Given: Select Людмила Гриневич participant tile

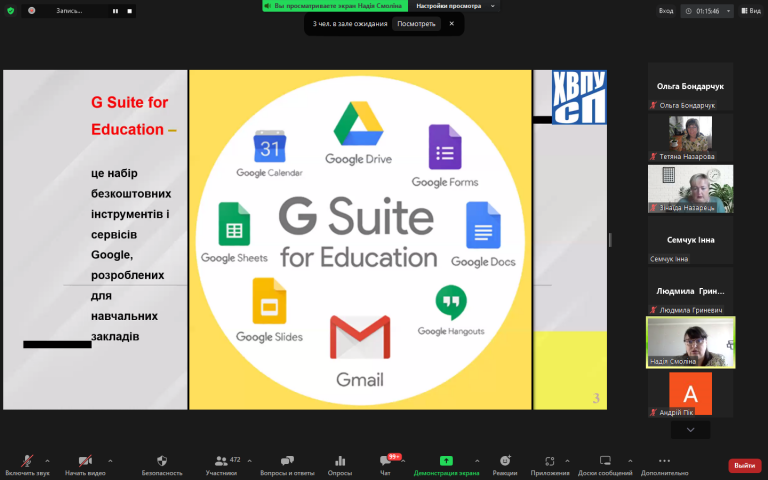Looking at the screenshot, I should pyautogui.click(x=690, y=291).
